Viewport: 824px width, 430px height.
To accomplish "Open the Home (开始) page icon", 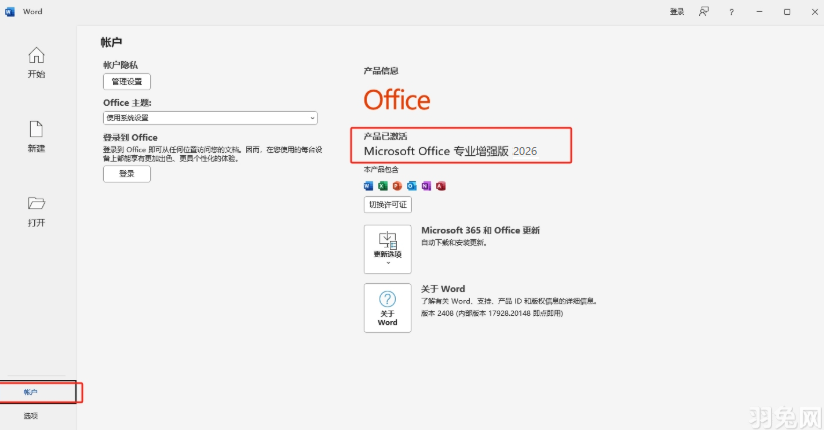I will point(36,55).
